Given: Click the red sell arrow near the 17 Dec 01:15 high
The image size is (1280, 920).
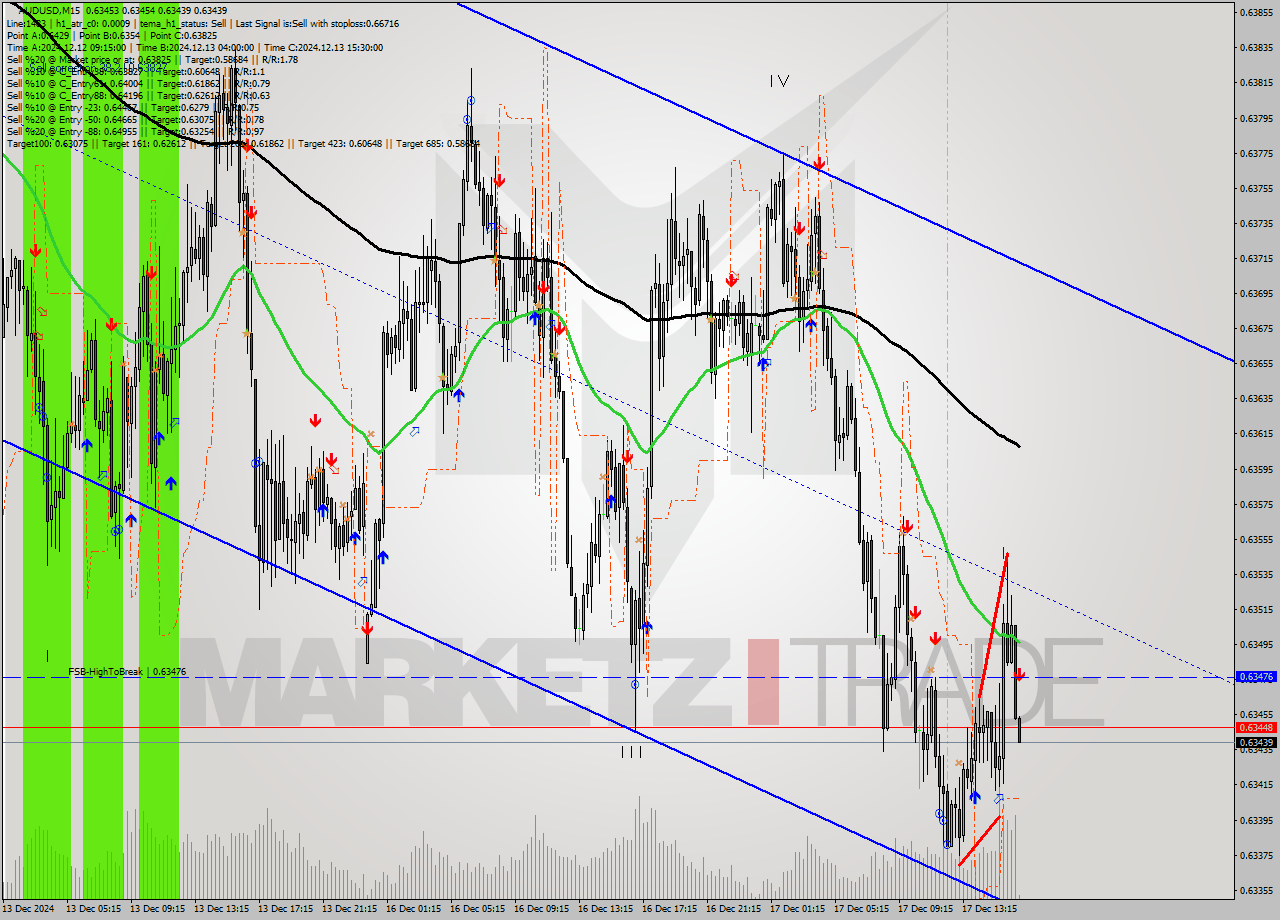Looking at the screenshot, I should point(820,165).
